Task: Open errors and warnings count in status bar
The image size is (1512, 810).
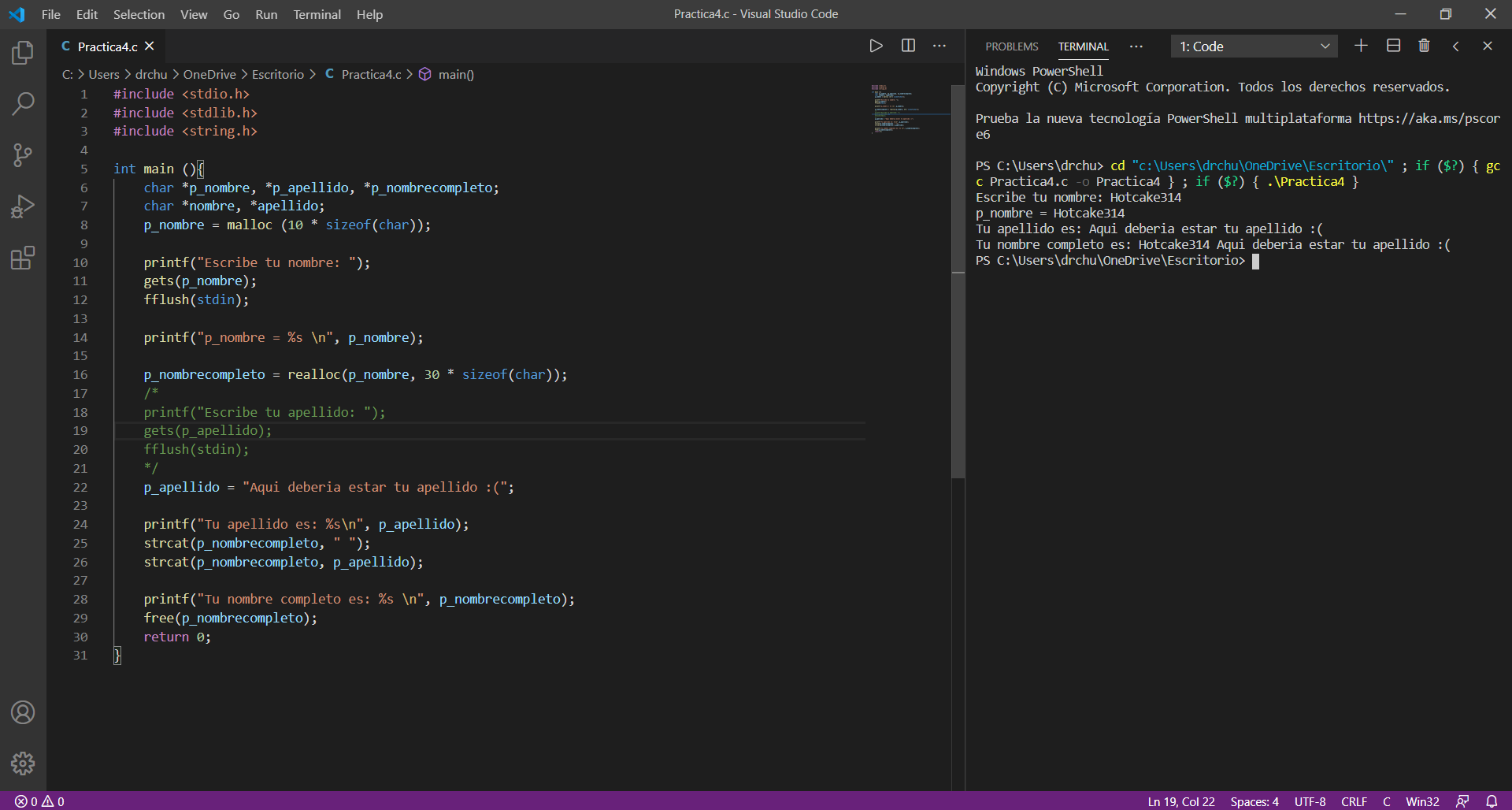Action: coord(40,801)
